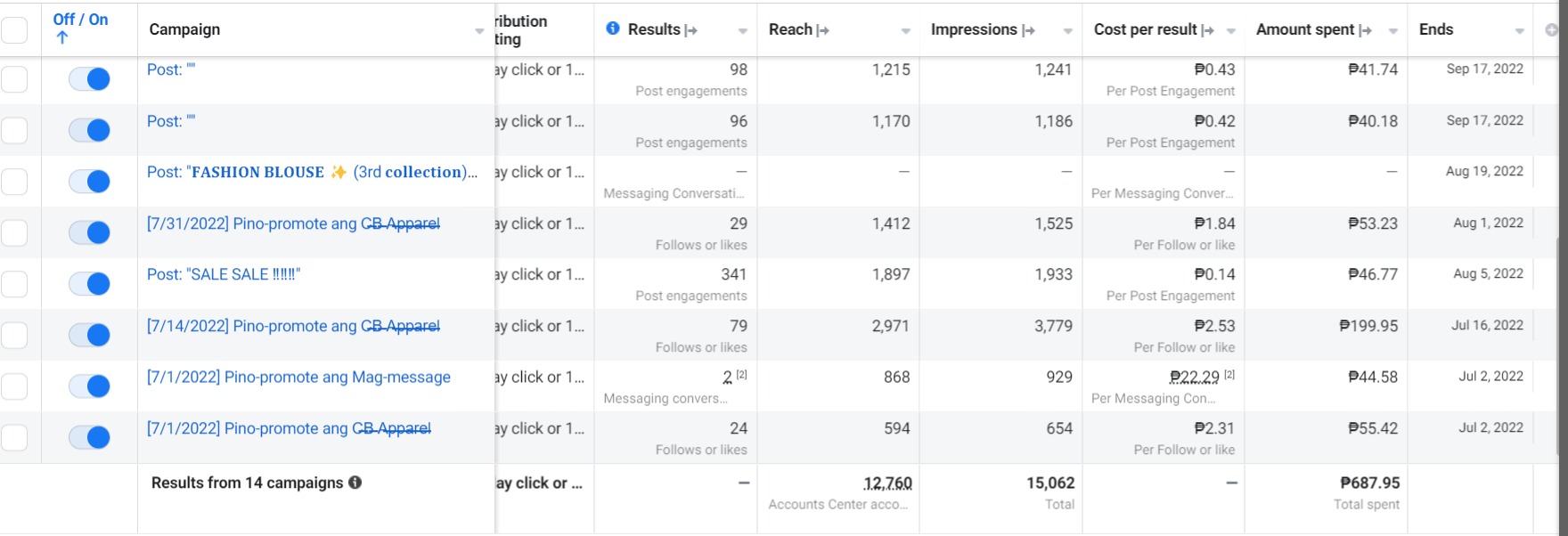Click the resize-column icon next to Results
1568x536 pixels.
coord(690,30)
